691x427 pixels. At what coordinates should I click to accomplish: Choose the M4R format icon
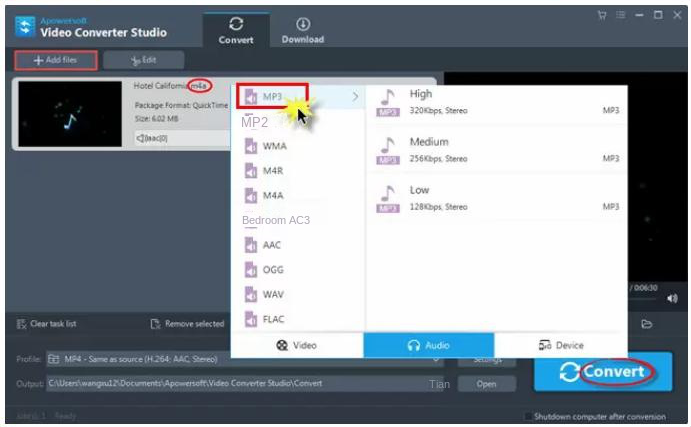pyautogui.click(x=250, y=171)
